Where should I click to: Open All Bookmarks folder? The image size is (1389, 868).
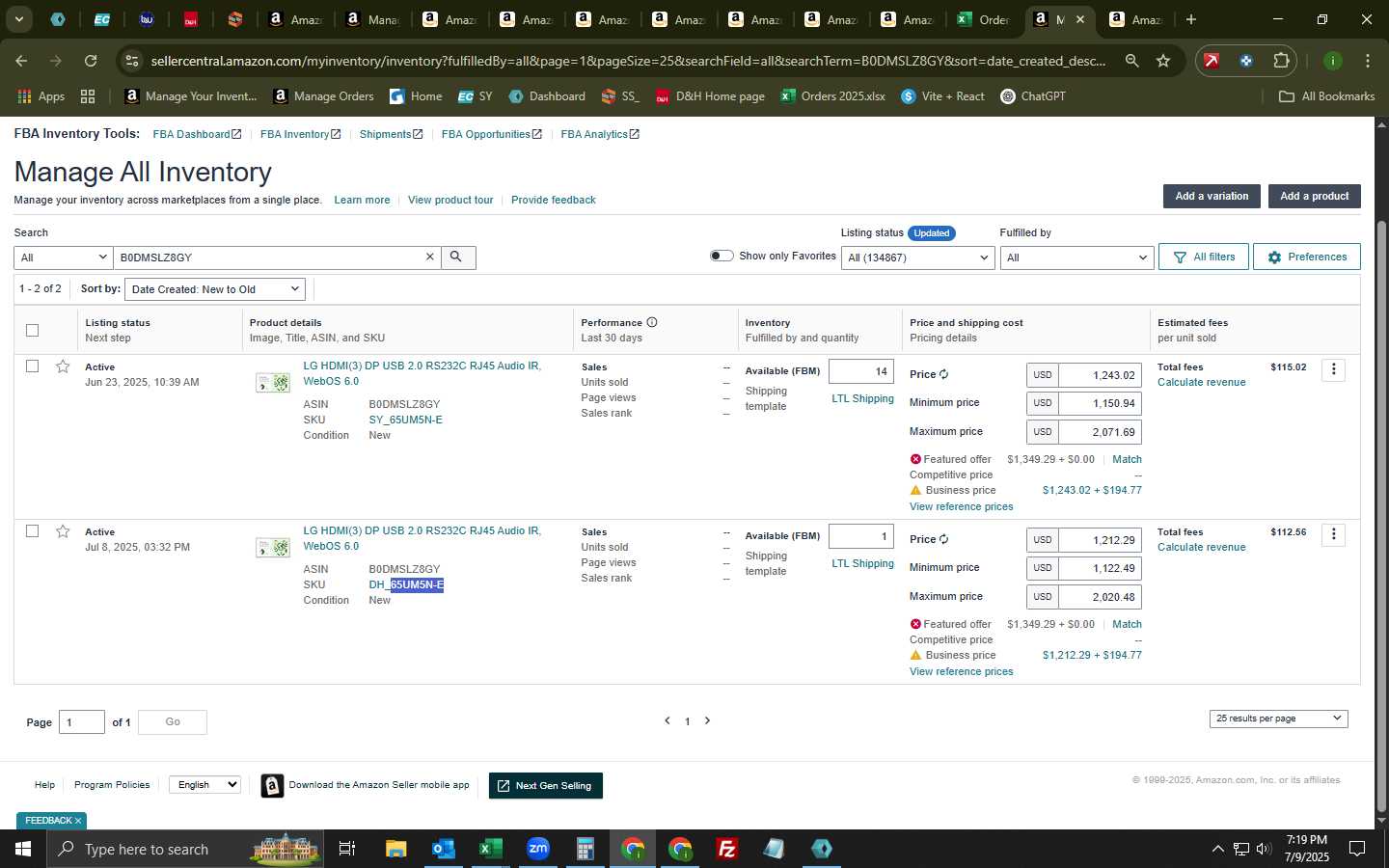coord(1326,96)
